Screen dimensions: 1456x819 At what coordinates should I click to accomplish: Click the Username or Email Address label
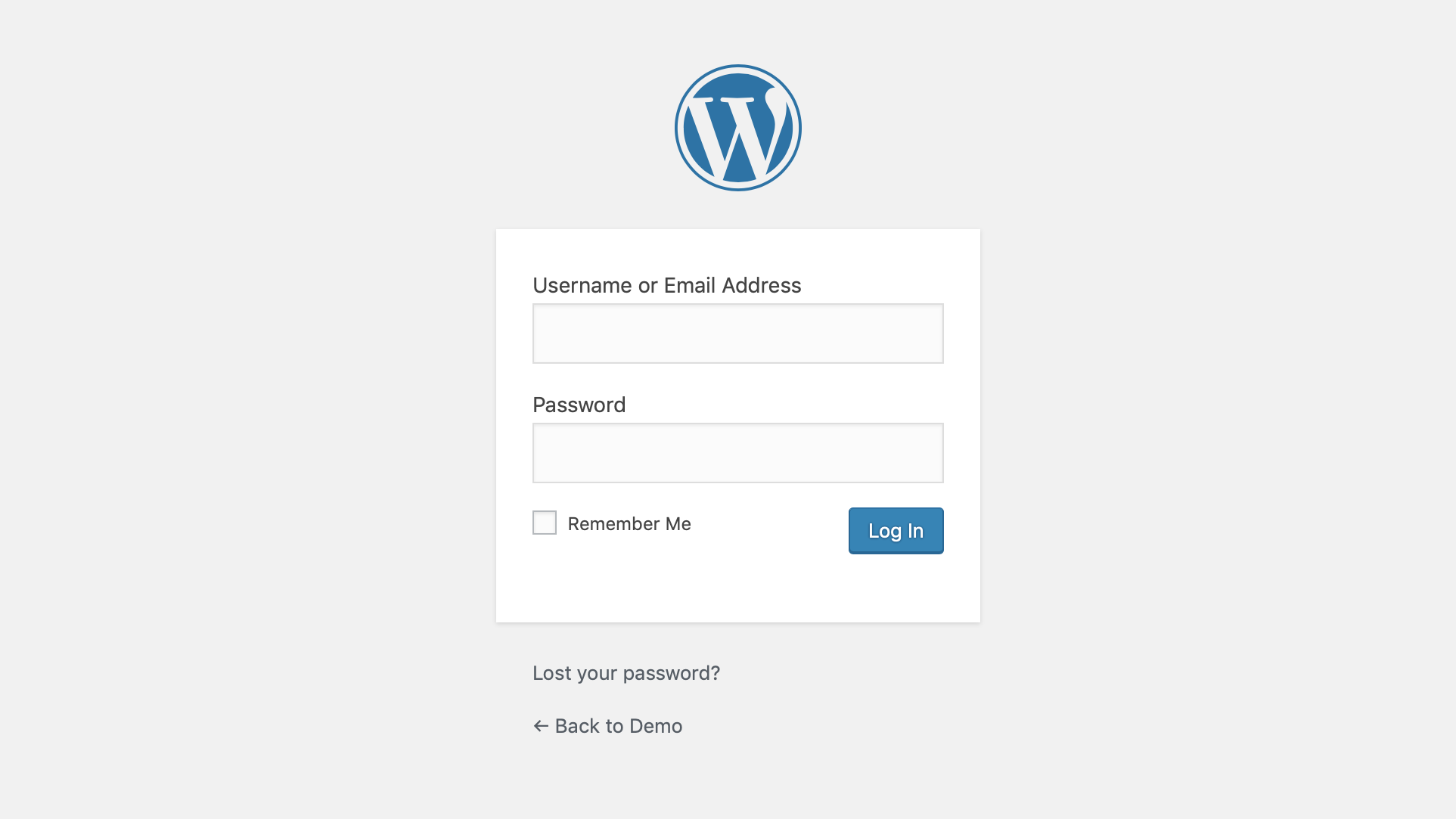coord(666,285)
